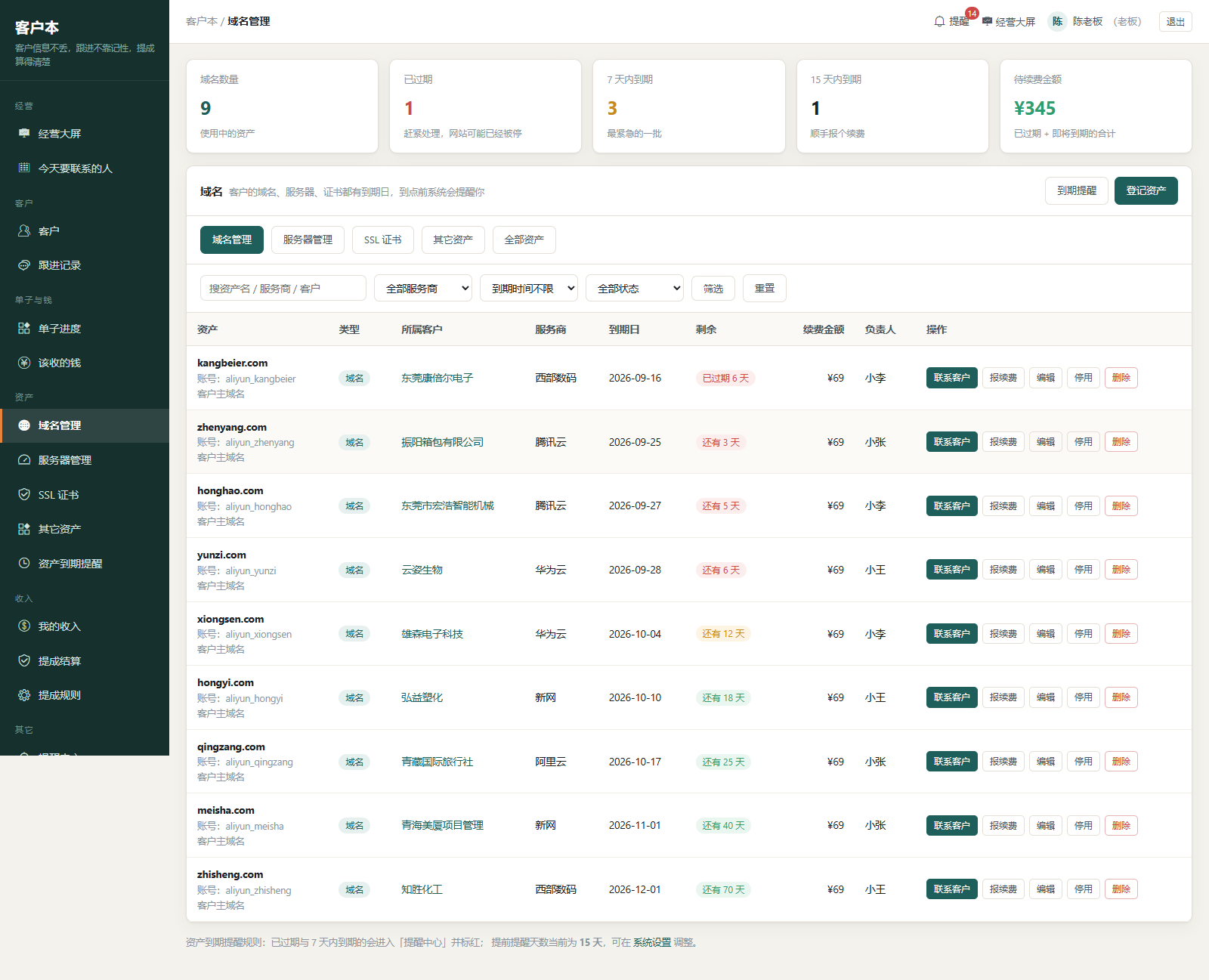
Task: Open 提成结算 shield-check icon
Action: coord(24,661)
